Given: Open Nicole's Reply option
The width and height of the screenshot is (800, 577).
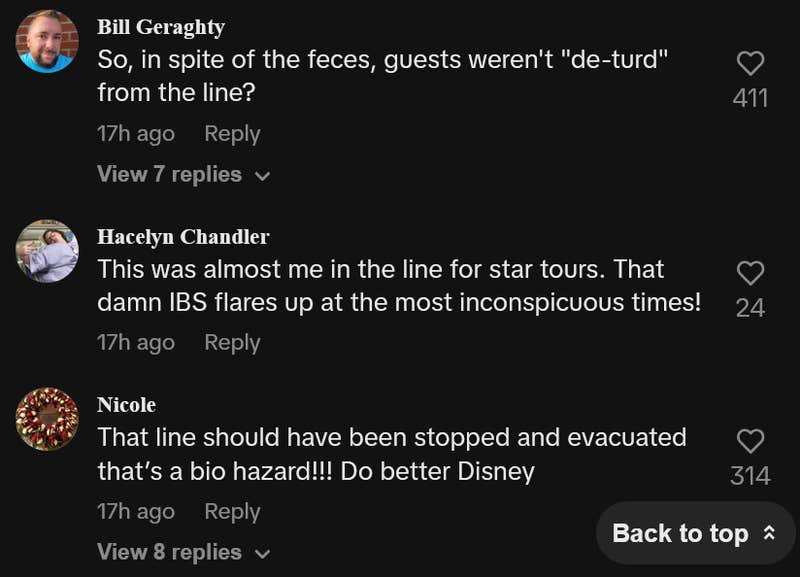Looking at the screenshot, I should tap(232, 511).
